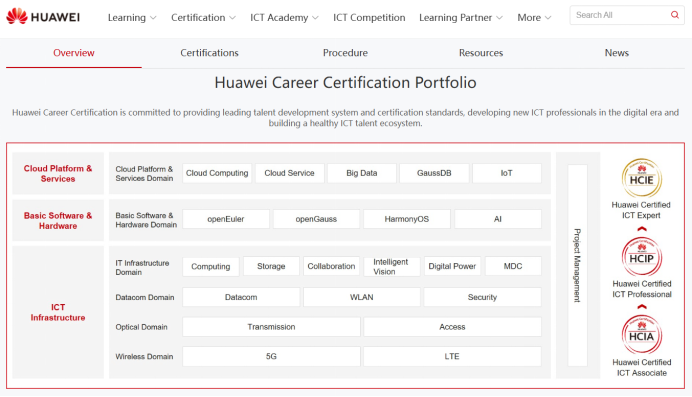Click Huawei Certified ICT Associate label
Image resolution: width=692 pixels, height=397 pixels.
pyautogui.click(x=642, y=367)
